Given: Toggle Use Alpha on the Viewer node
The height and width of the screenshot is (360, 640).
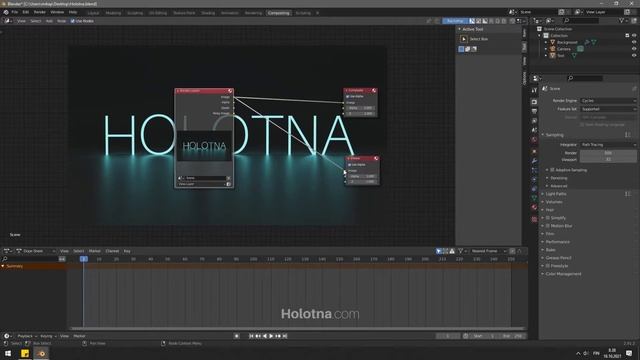Looking at the screenshot, I should point(350,164).
